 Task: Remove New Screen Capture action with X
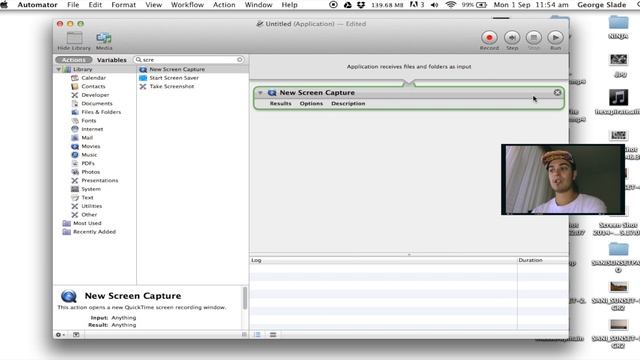(x=557, y=93)
